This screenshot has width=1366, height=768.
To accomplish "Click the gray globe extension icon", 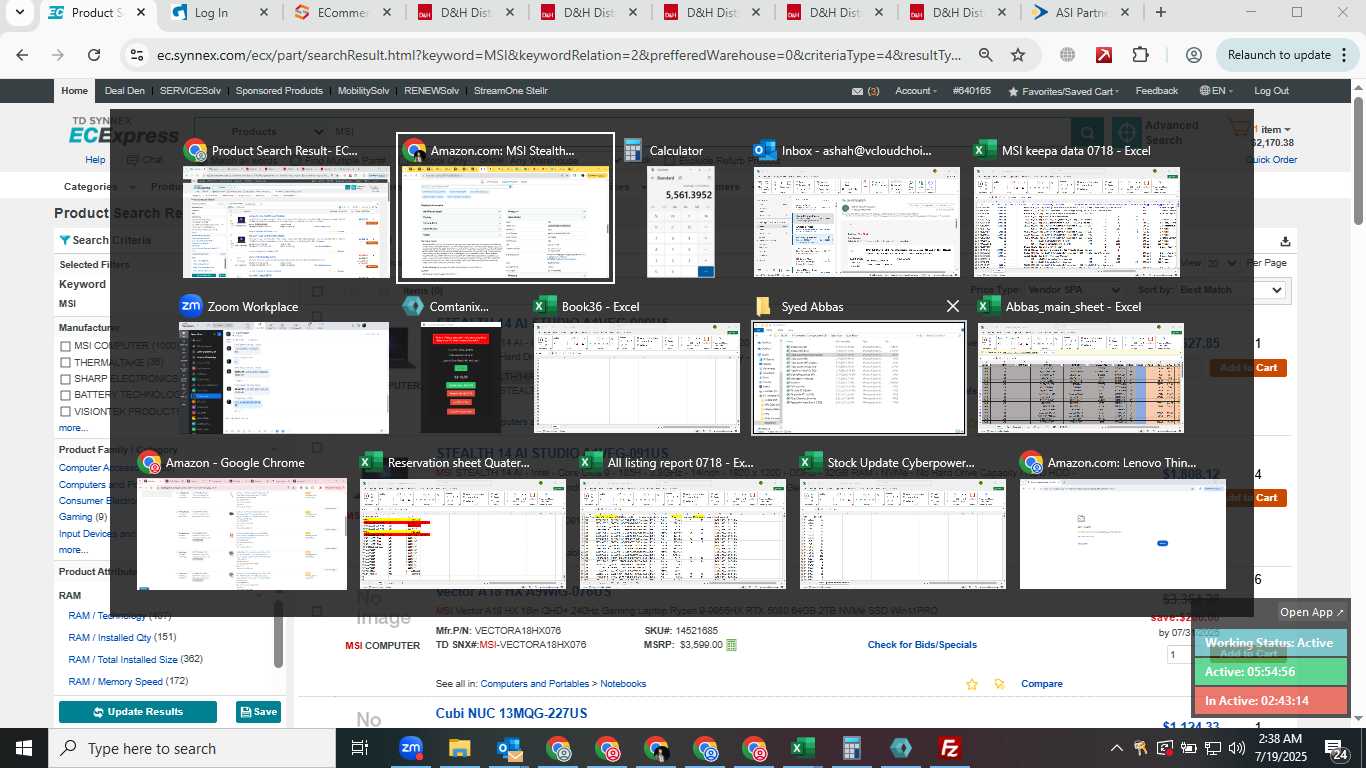I will [x=1068, y=55].
